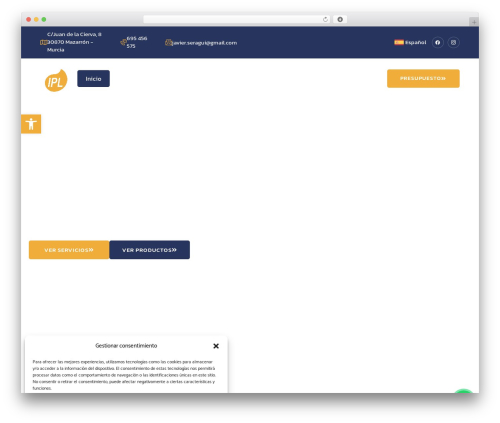Reload the page with the refresh icon
Image resolution: width=500 pixels, height=423 pixels.
[325, 19]
